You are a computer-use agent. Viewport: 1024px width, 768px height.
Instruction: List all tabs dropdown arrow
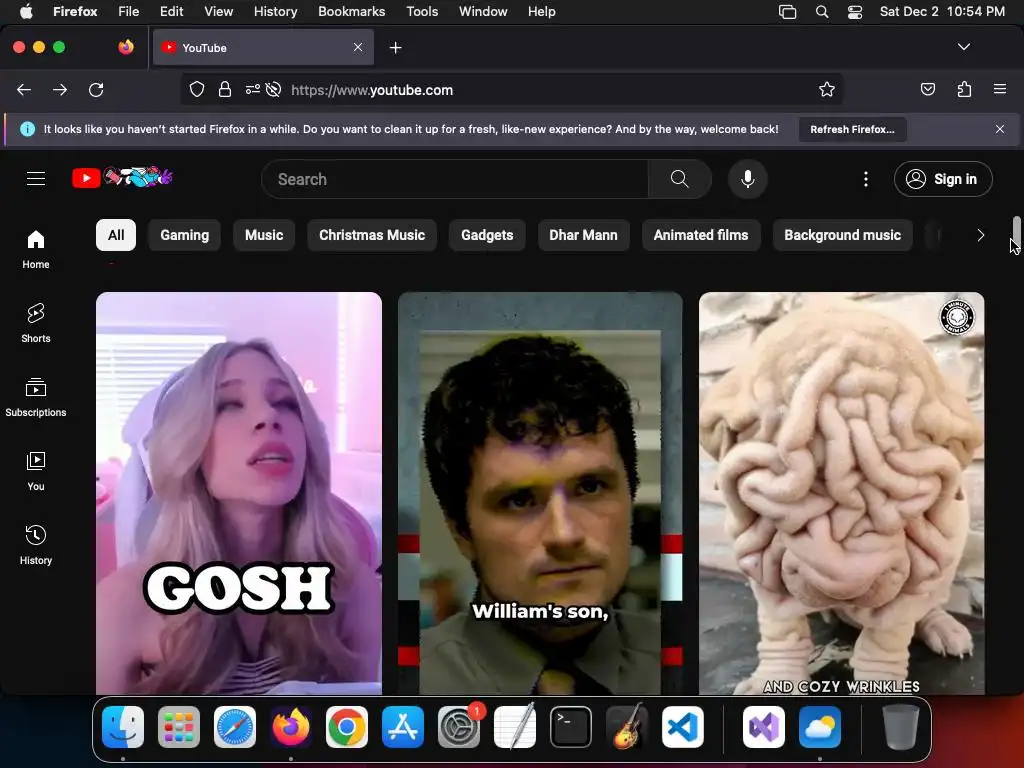click(x=964, y=47)
